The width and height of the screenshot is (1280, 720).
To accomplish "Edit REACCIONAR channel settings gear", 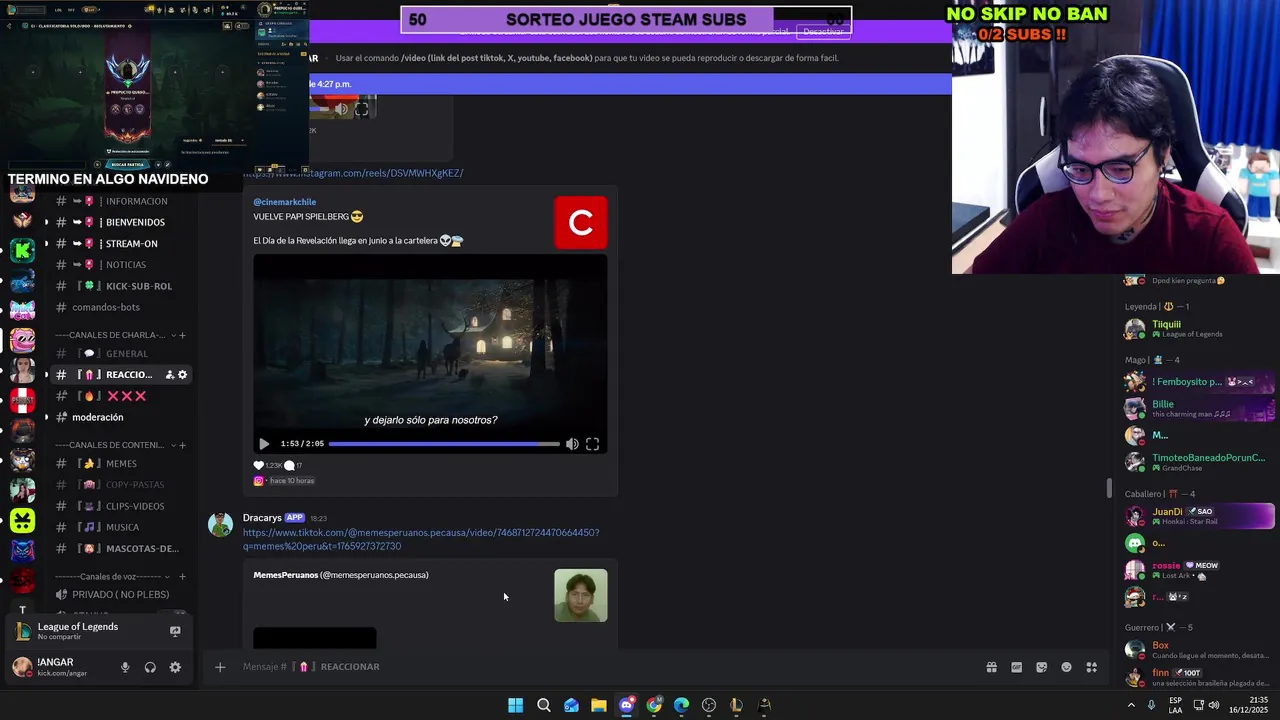I will (x=182, y=375).
